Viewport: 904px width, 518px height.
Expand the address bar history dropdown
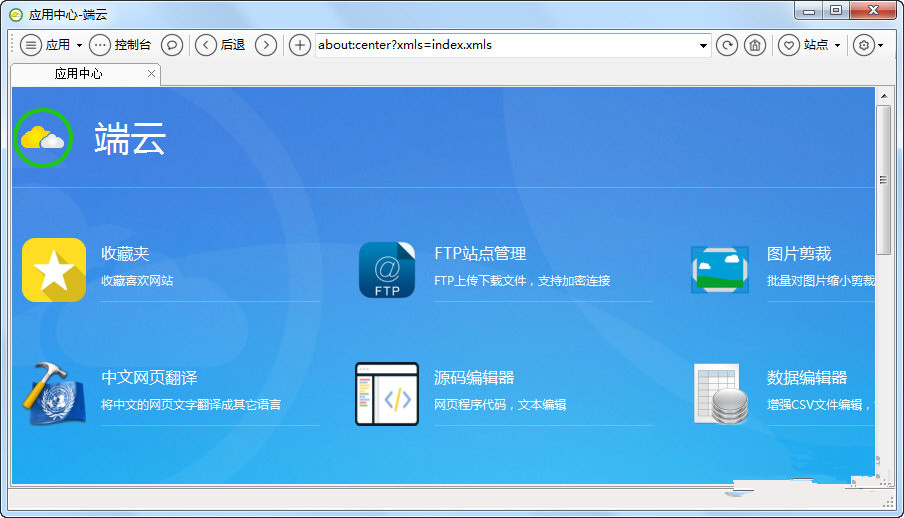704,45
